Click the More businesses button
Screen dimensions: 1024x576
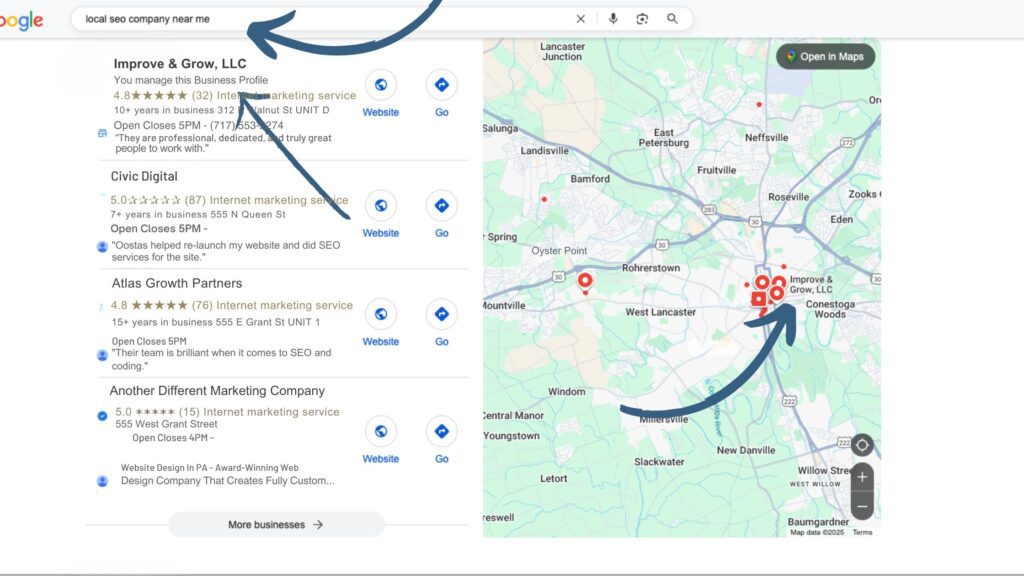(x=277, y=524)
